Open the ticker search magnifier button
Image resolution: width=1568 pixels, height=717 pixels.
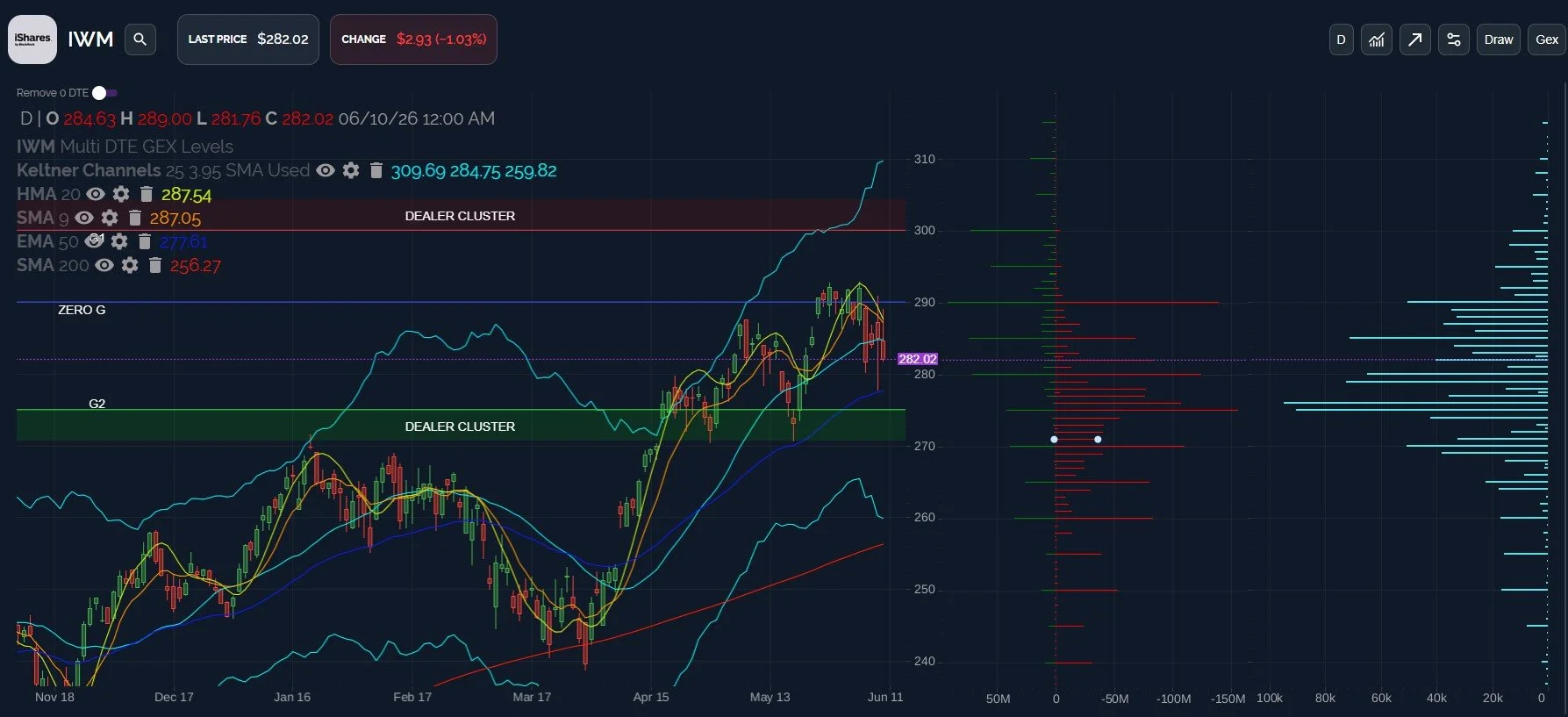[140, 39]
